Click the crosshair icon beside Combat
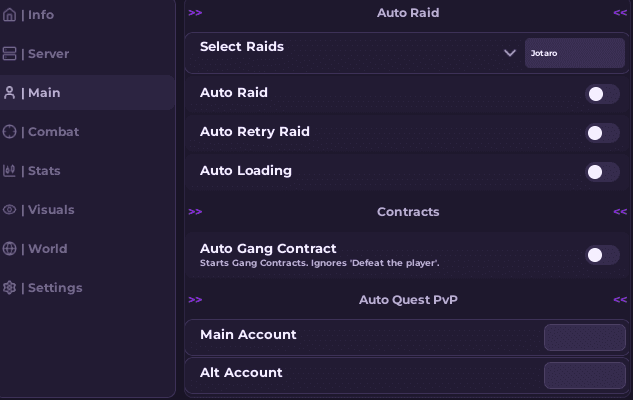This screenshot has width=633, height=400. pos(10,132)
